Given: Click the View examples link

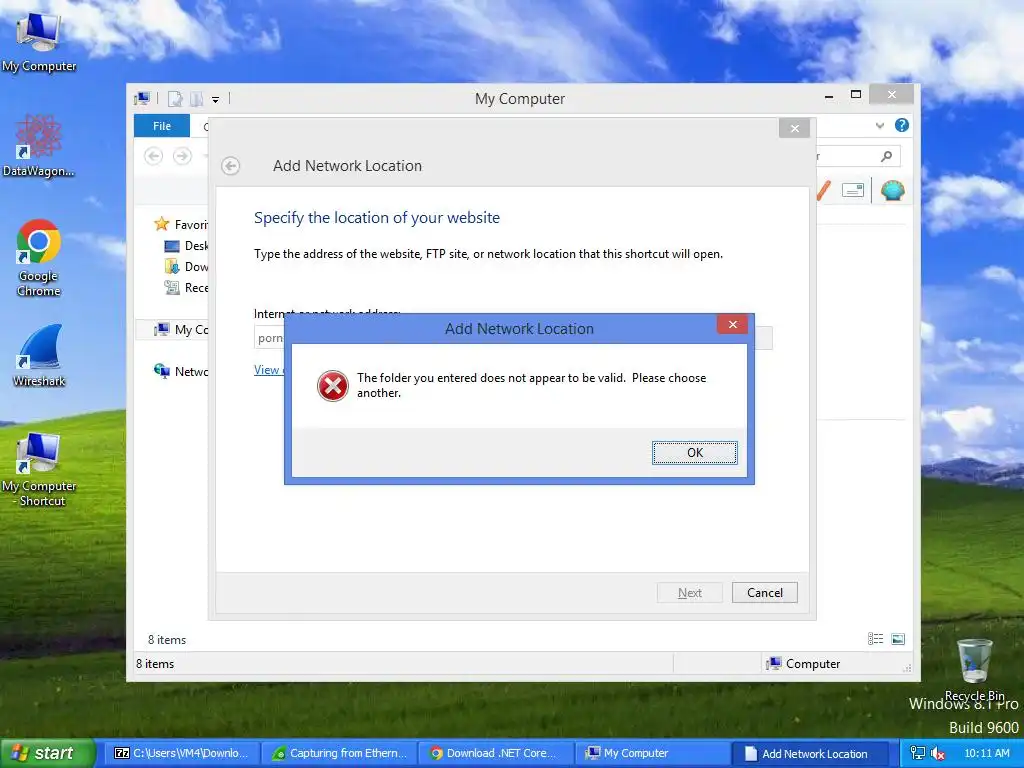Looking at the screenshot, I should (x=269, y=370).
